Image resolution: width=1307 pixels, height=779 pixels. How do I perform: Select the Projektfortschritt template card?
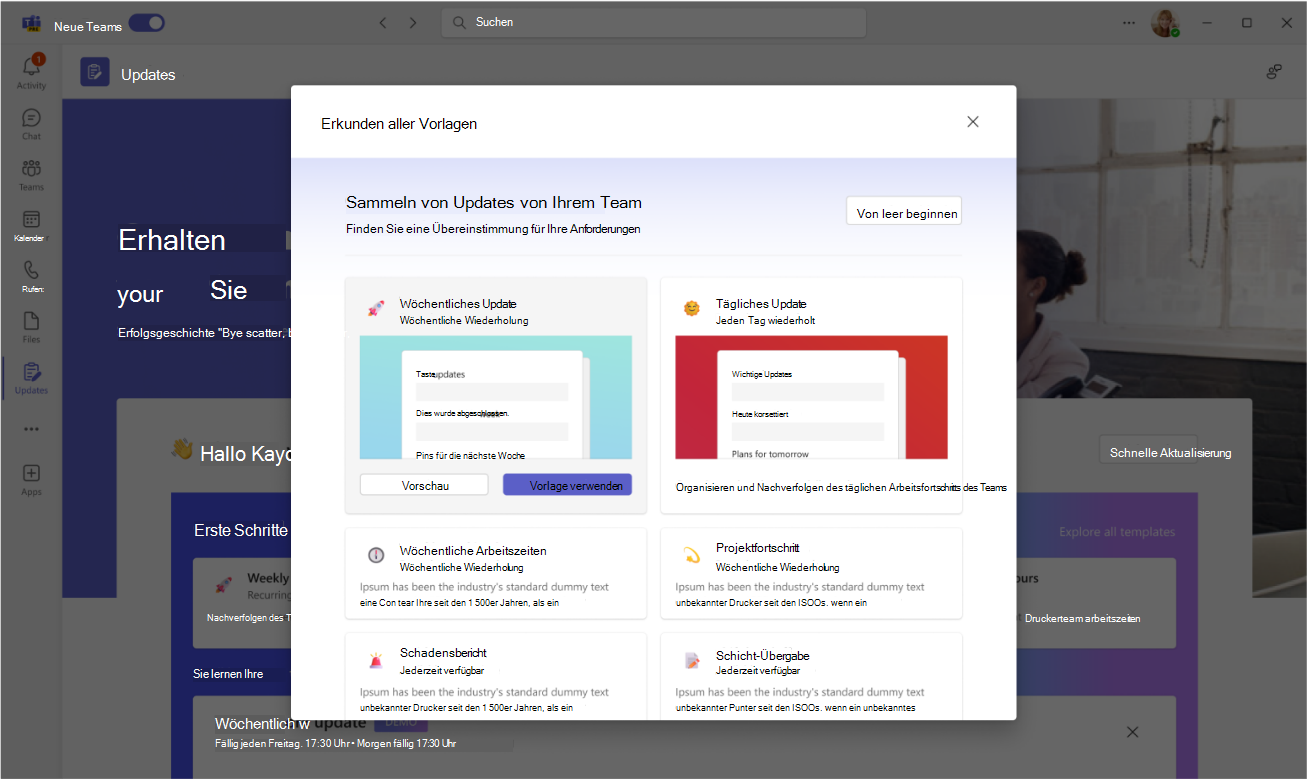811,573
